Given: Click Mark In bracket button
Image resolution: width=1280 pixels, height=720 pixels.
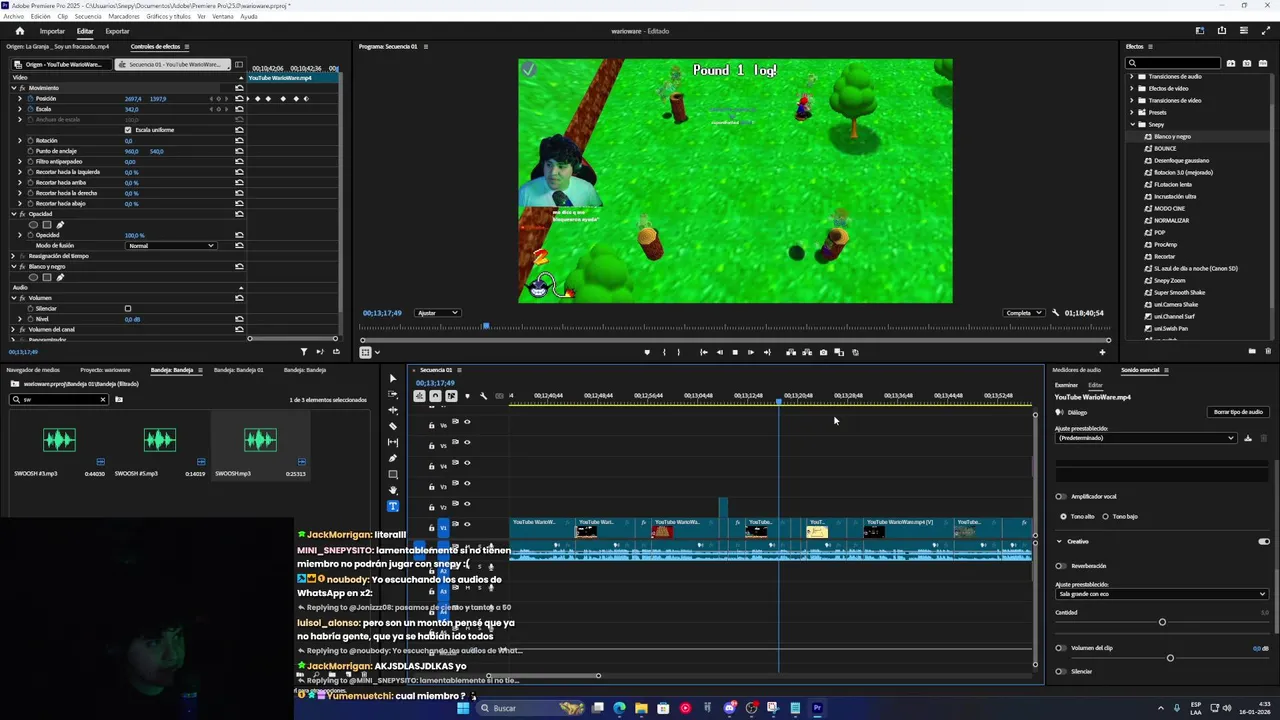Looking at the screenshot, I should tap(664, 352).
